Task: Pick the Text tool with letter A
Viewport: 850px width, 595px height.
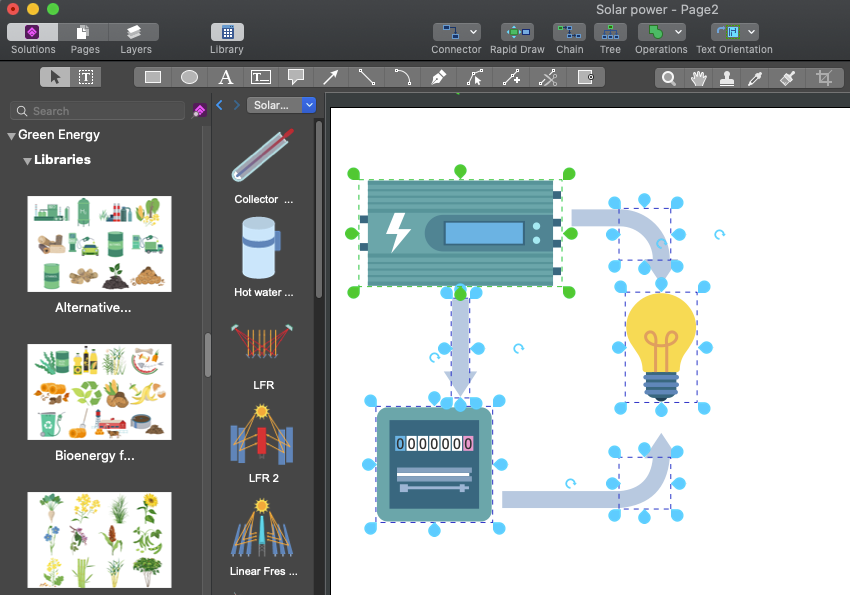Action: 226,77
